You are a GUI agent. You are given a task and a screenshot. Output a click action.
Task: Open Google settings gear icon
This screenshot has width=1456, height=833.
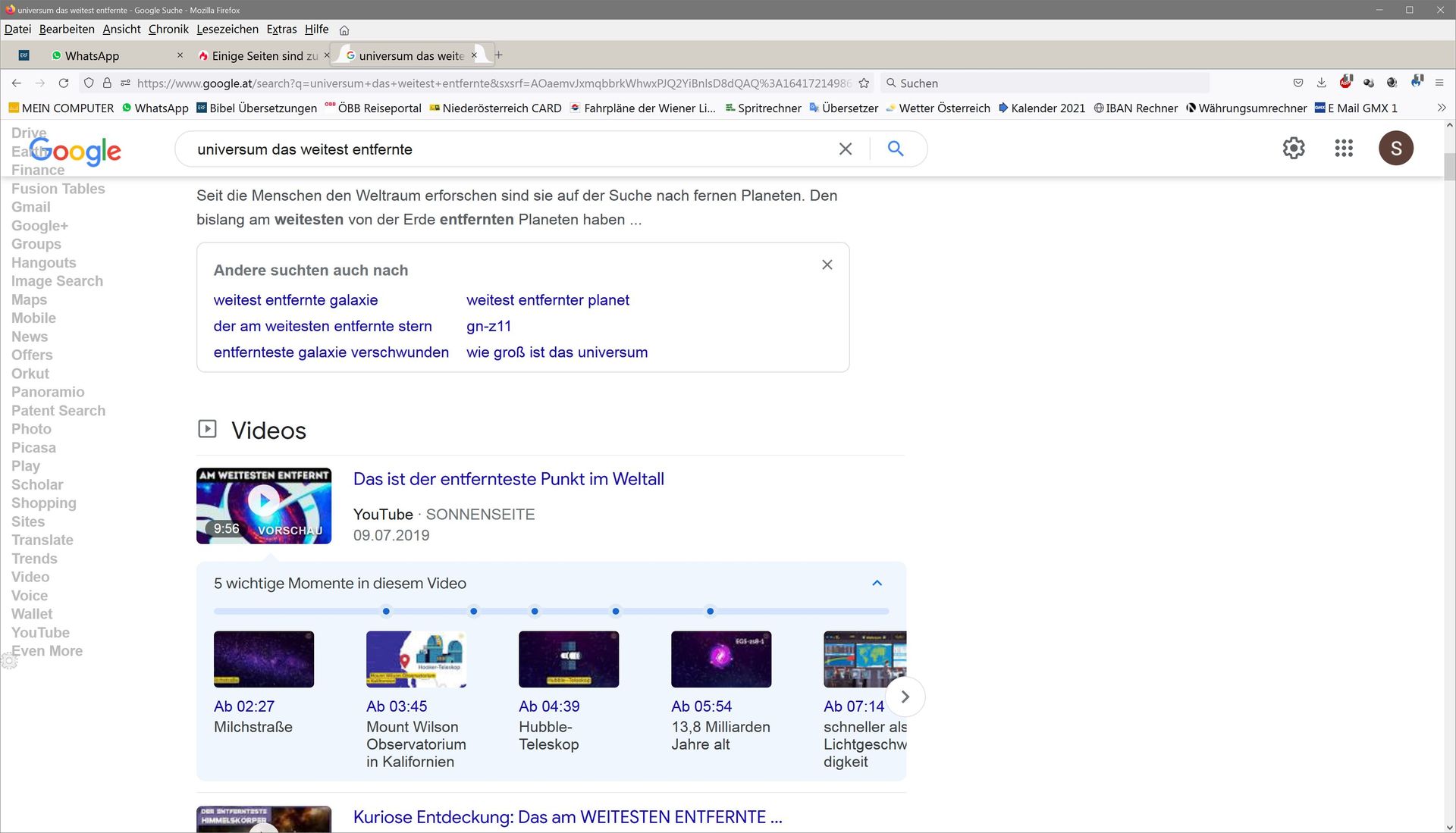click(1294, 149)
